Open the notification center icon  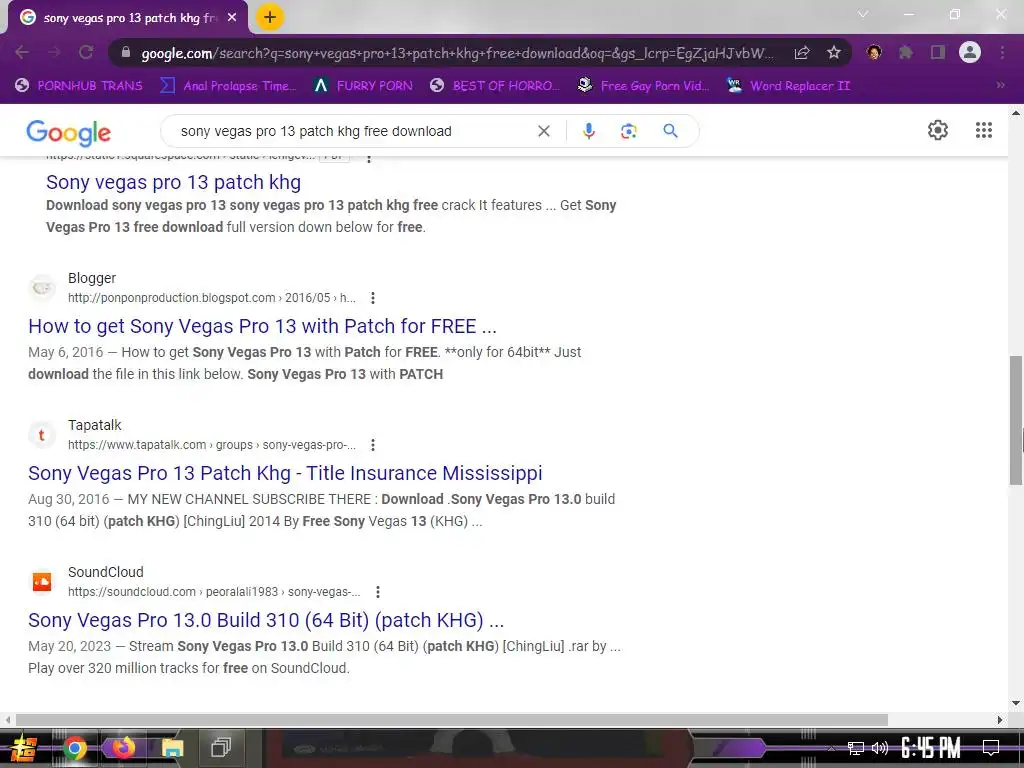click(991, 747)
